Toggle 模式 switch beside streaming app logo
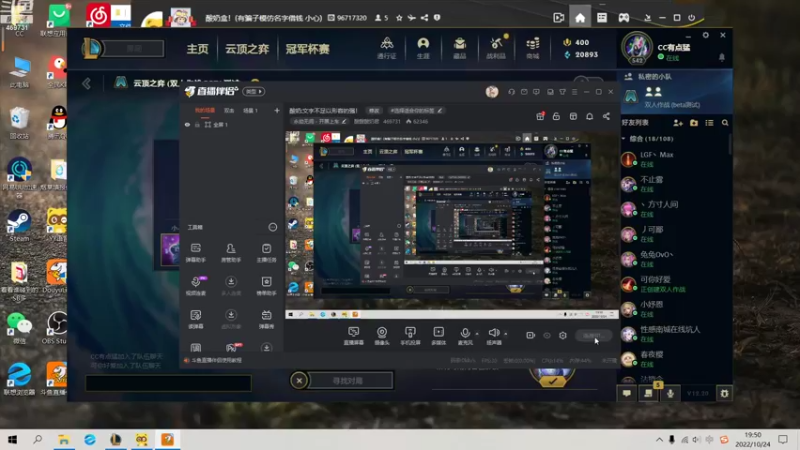800x450 pixels. click(254, 91)
